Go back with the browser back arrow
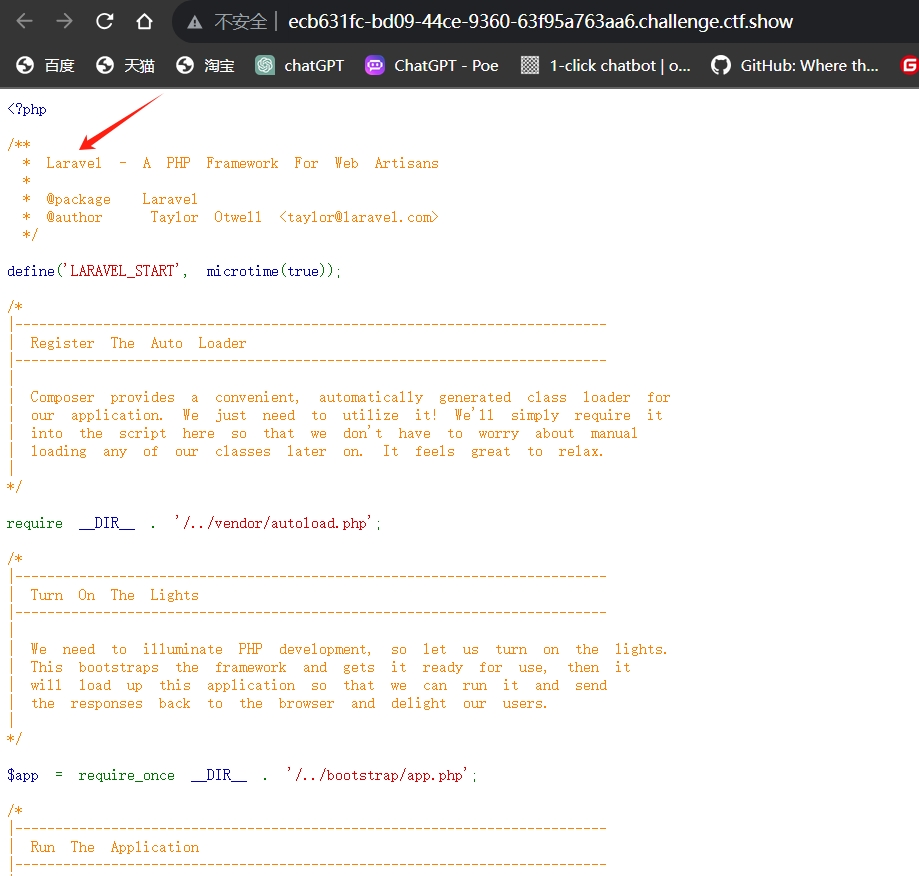This screenshot has height=876, width=919. pyautogui.click(x=25, y=22)
